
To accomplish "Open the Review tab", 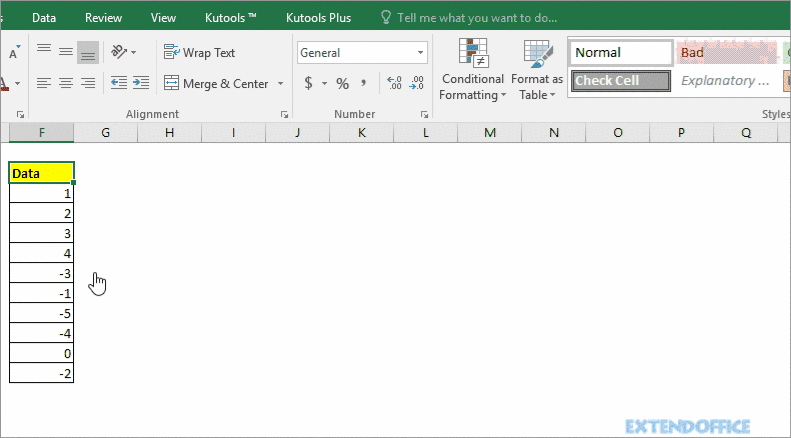I will (103, 18).
